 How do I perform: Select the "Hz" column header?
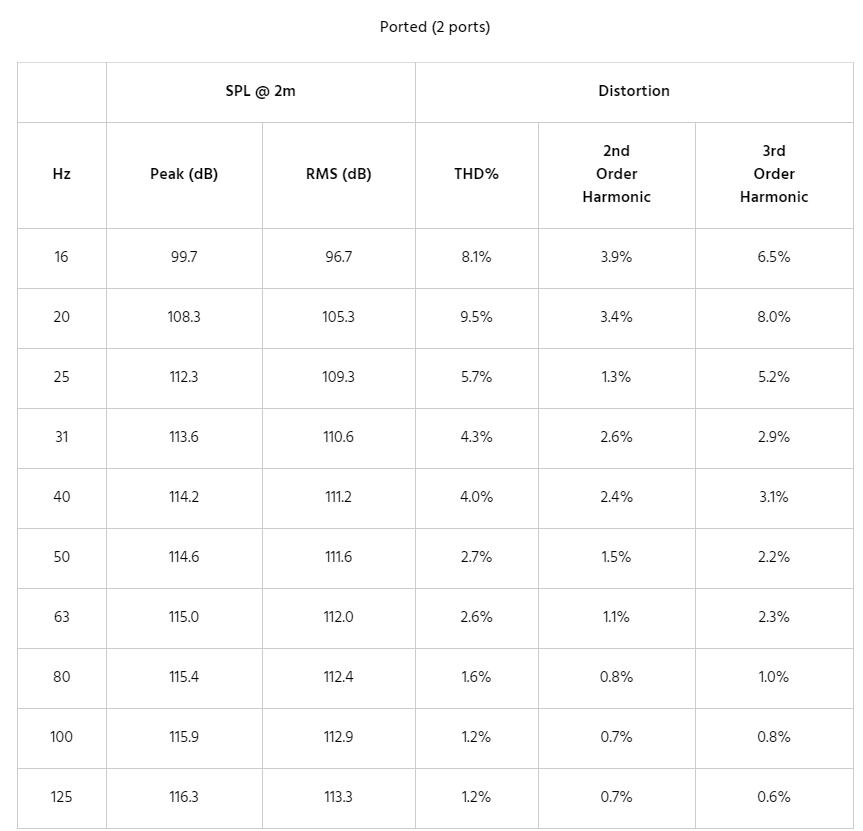(62, 174)
